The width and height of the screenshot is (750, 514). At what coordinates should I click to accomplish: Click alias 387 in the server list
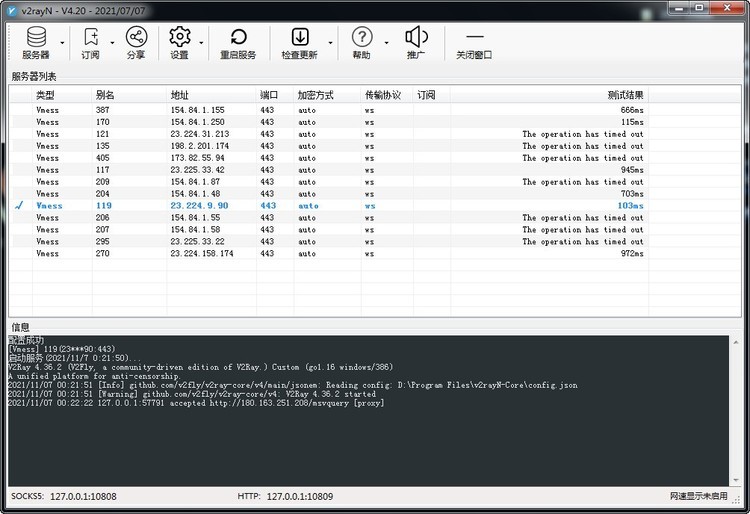(x=102, y=110)
